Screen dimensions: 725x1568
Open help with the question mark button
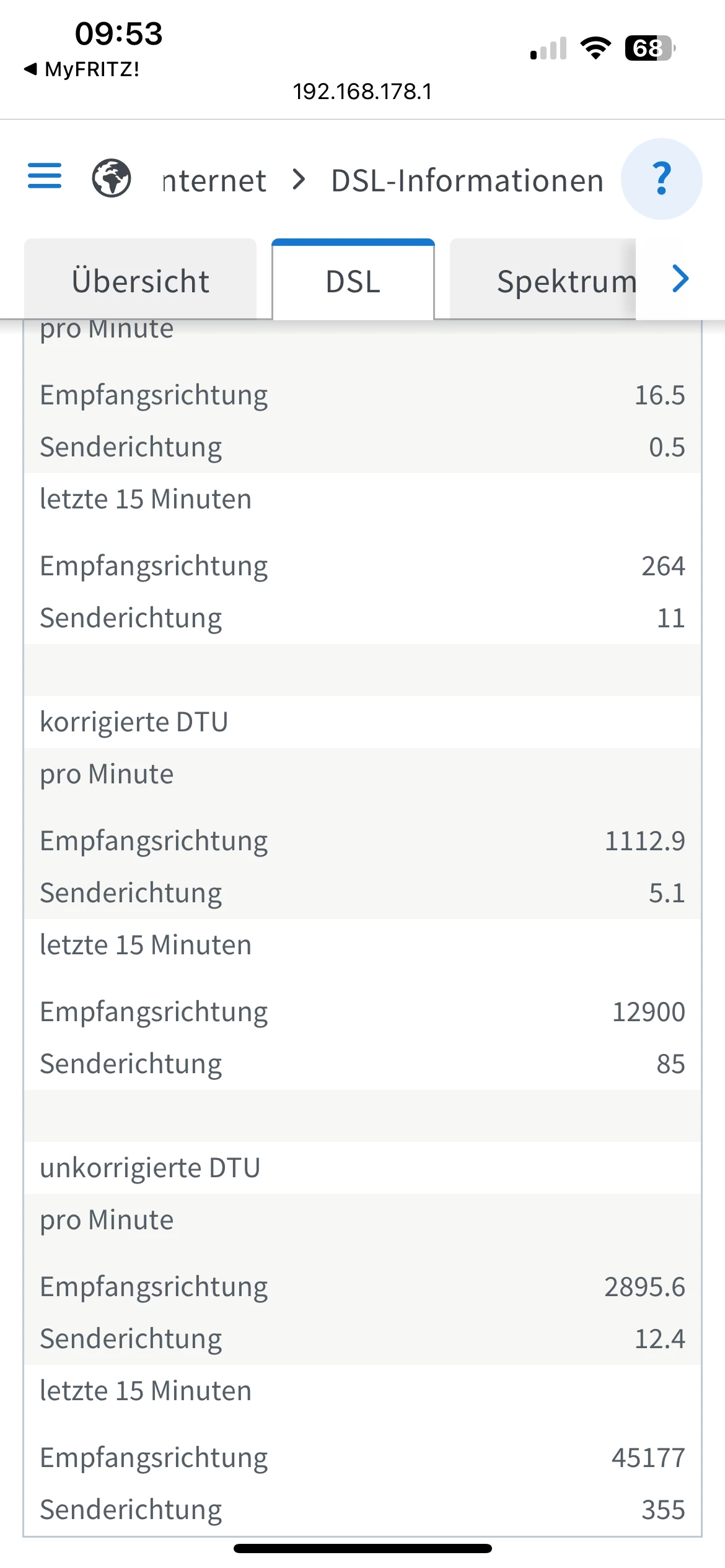click(661, 179)
